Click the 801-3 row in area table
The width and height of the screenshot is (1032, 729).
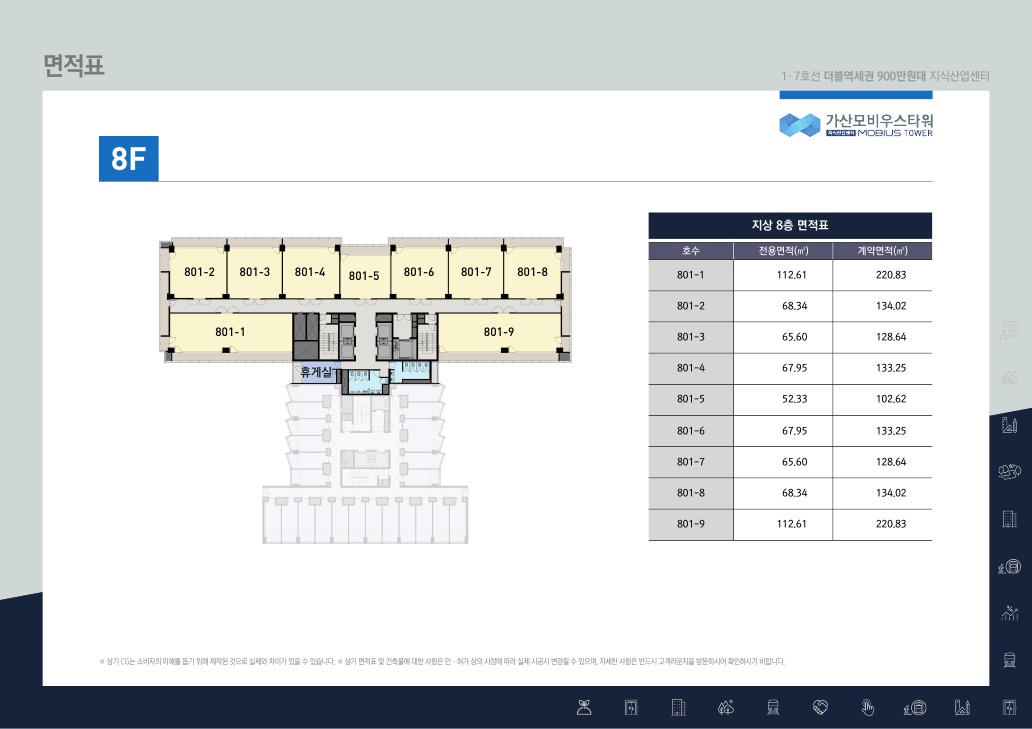(x=790, y=337)
